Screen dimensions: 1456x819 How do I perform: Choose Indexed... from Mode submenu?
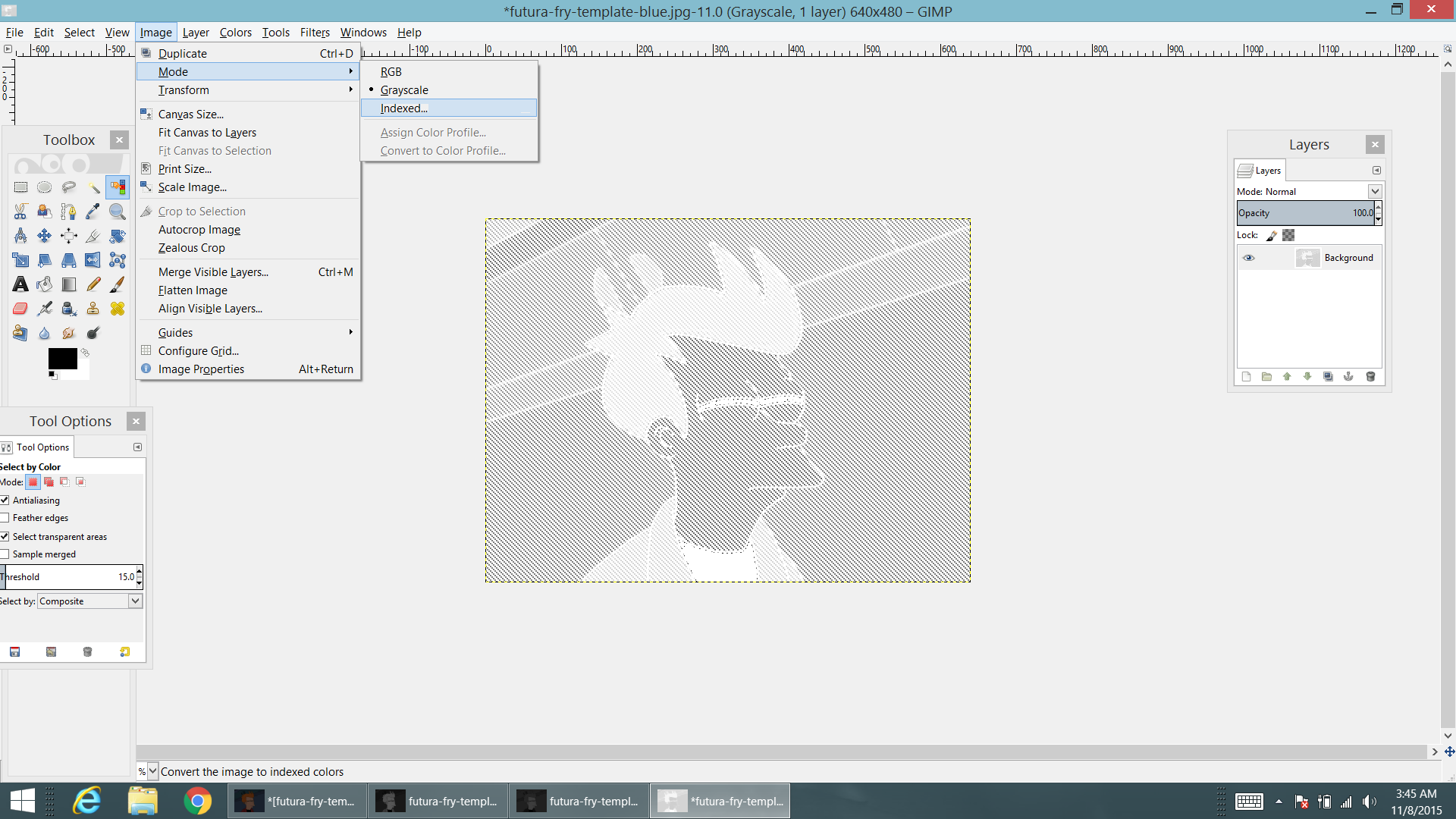[450, 108]
